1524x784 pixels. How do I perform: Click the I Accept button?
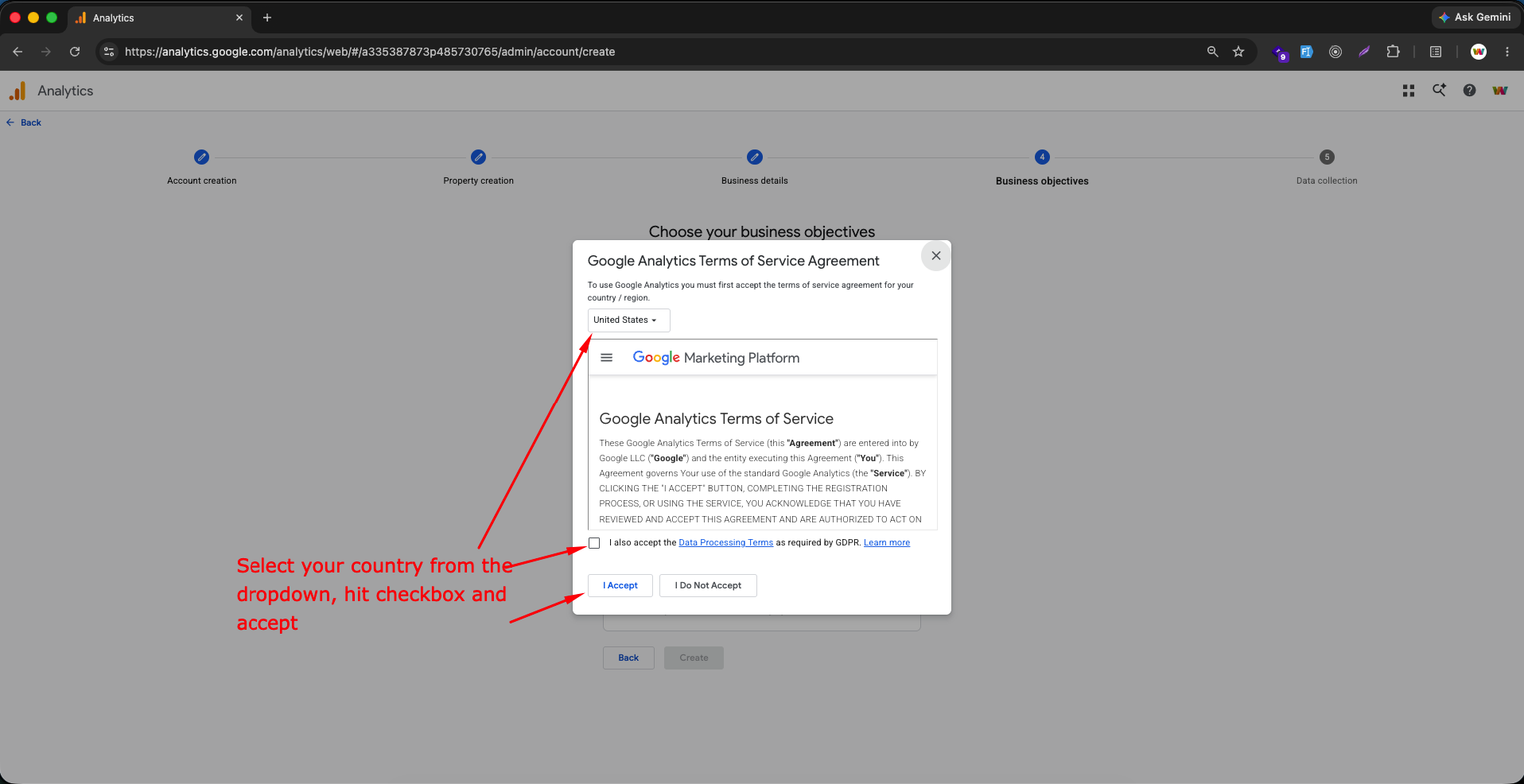pyautogui.click(x=620, y=585)
